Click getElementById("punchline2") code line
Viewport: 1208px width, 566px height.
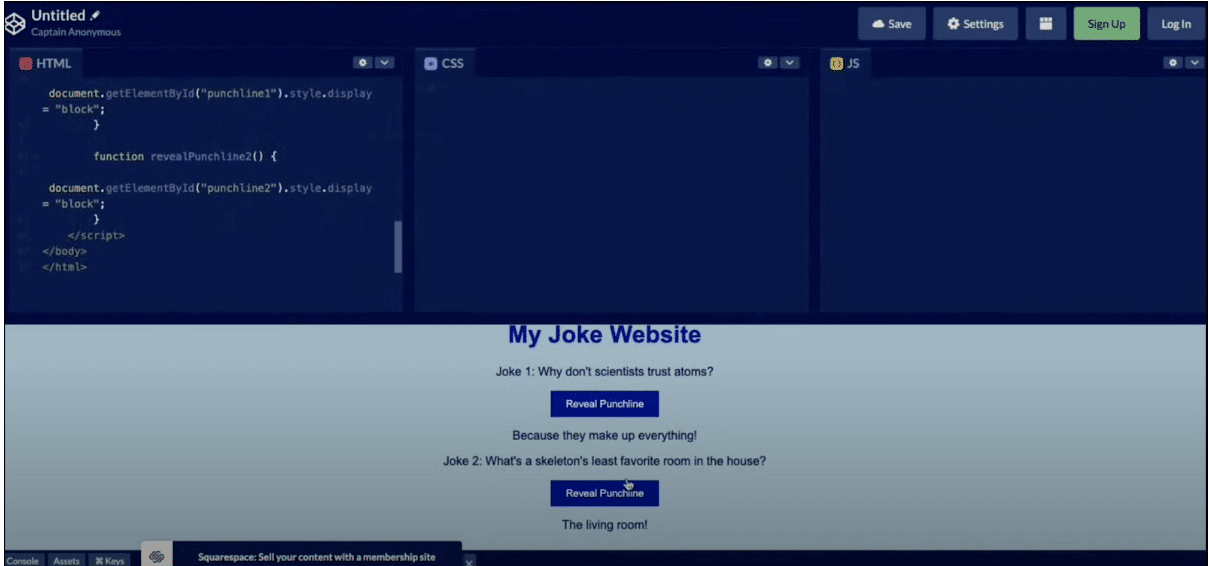point(210,188)
